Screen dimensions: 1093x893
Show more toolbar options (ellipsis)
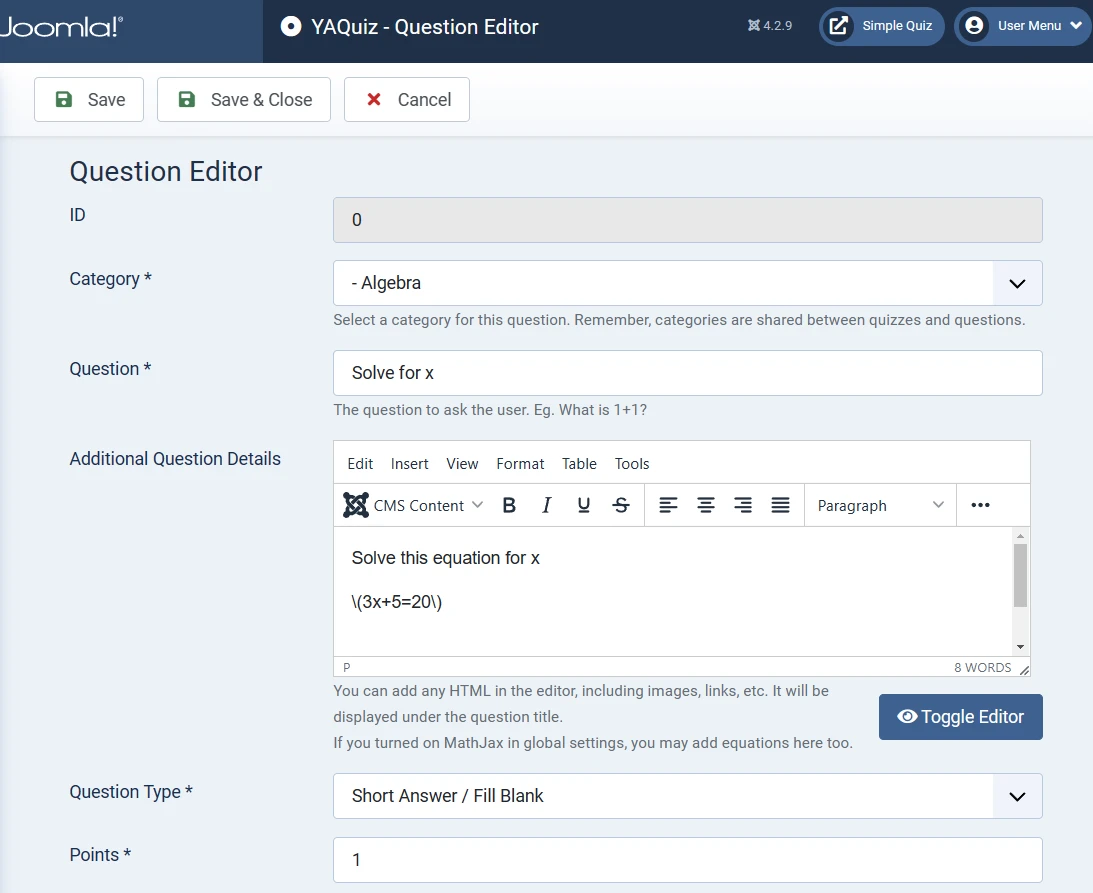(x=980, y=506)
